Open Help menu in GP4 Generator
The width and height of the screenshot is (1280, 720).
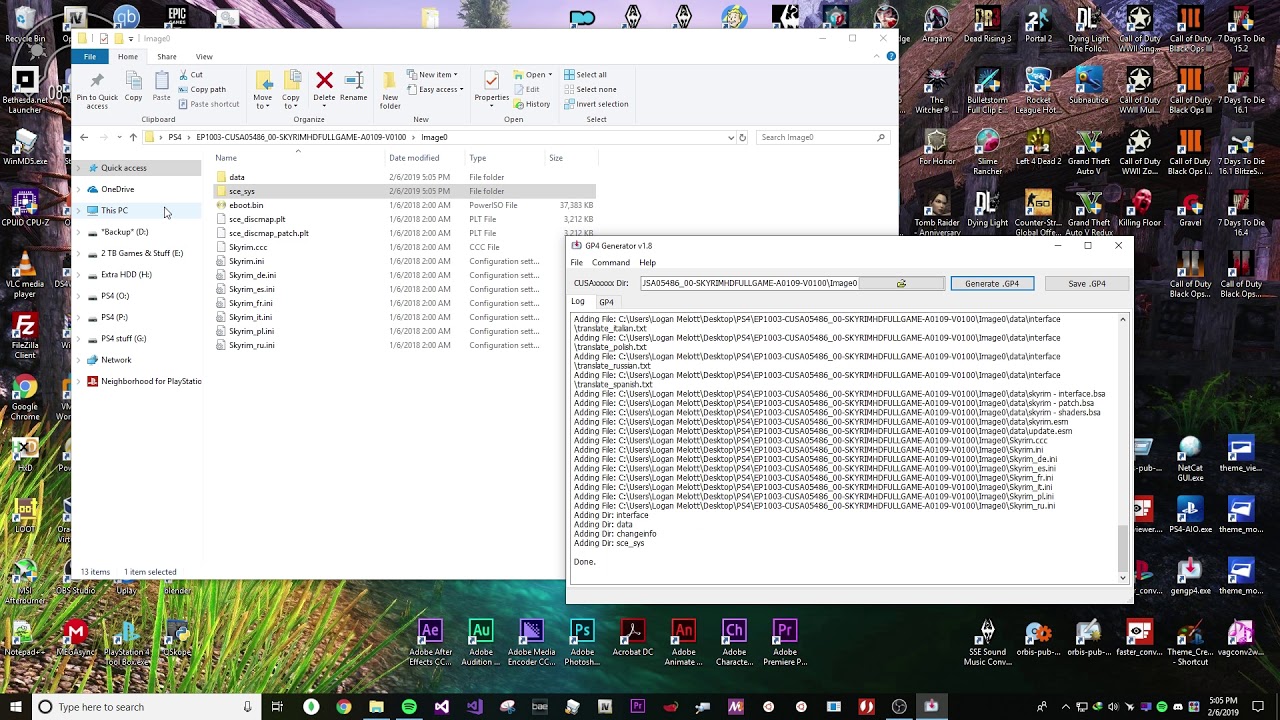tap(648, 263)
